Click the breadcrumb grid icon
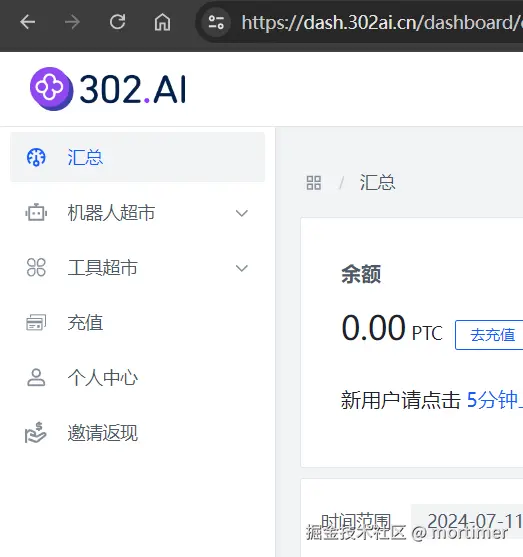Image resolution: width=523 pixels, height=557 pixels. (x=313, y=183)
